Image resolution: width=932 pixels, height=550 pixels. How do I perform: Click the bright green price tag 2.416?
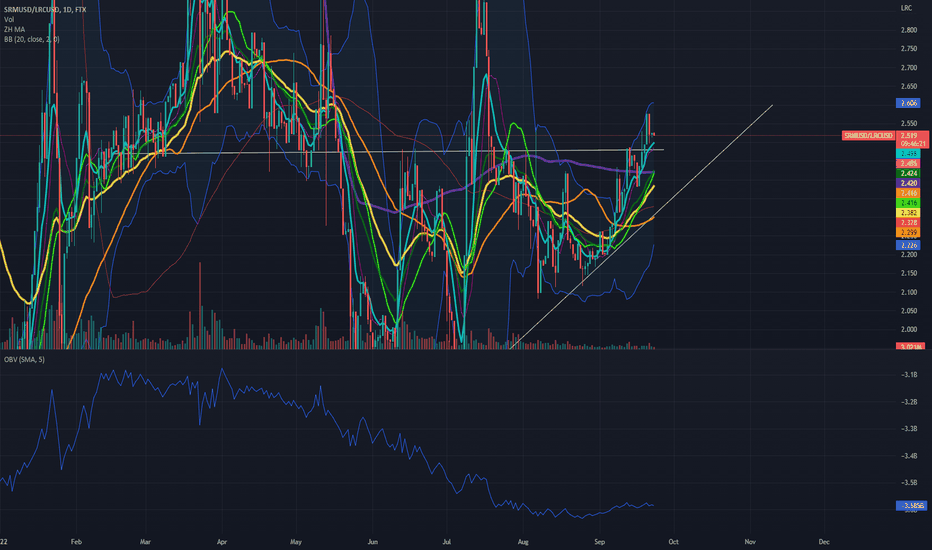pyautogui.click(x=908, y=203)
